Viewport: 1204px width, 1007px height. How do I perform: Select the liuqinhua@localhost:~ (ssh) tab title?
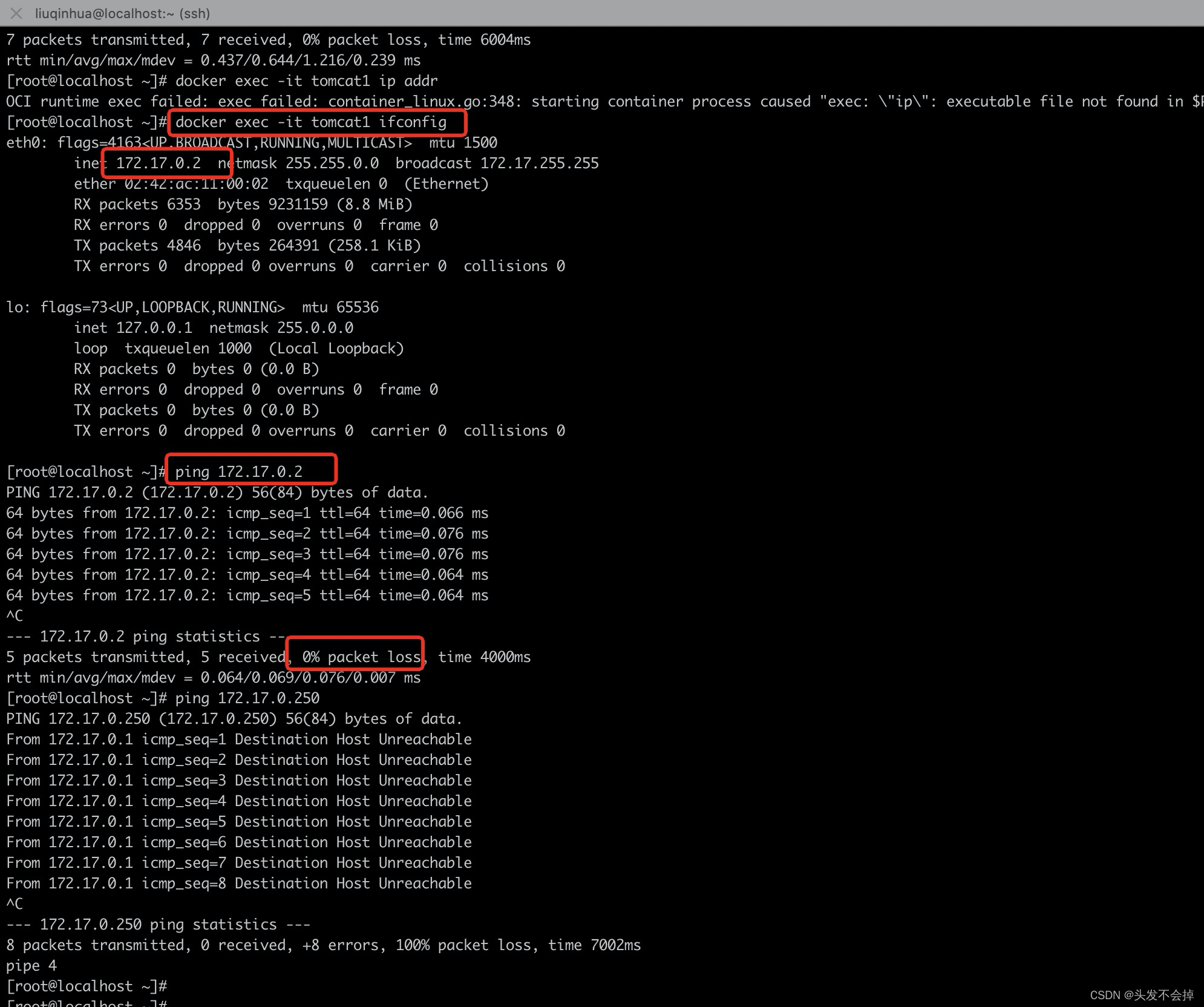pyautogui.click(x=122, y=13)
